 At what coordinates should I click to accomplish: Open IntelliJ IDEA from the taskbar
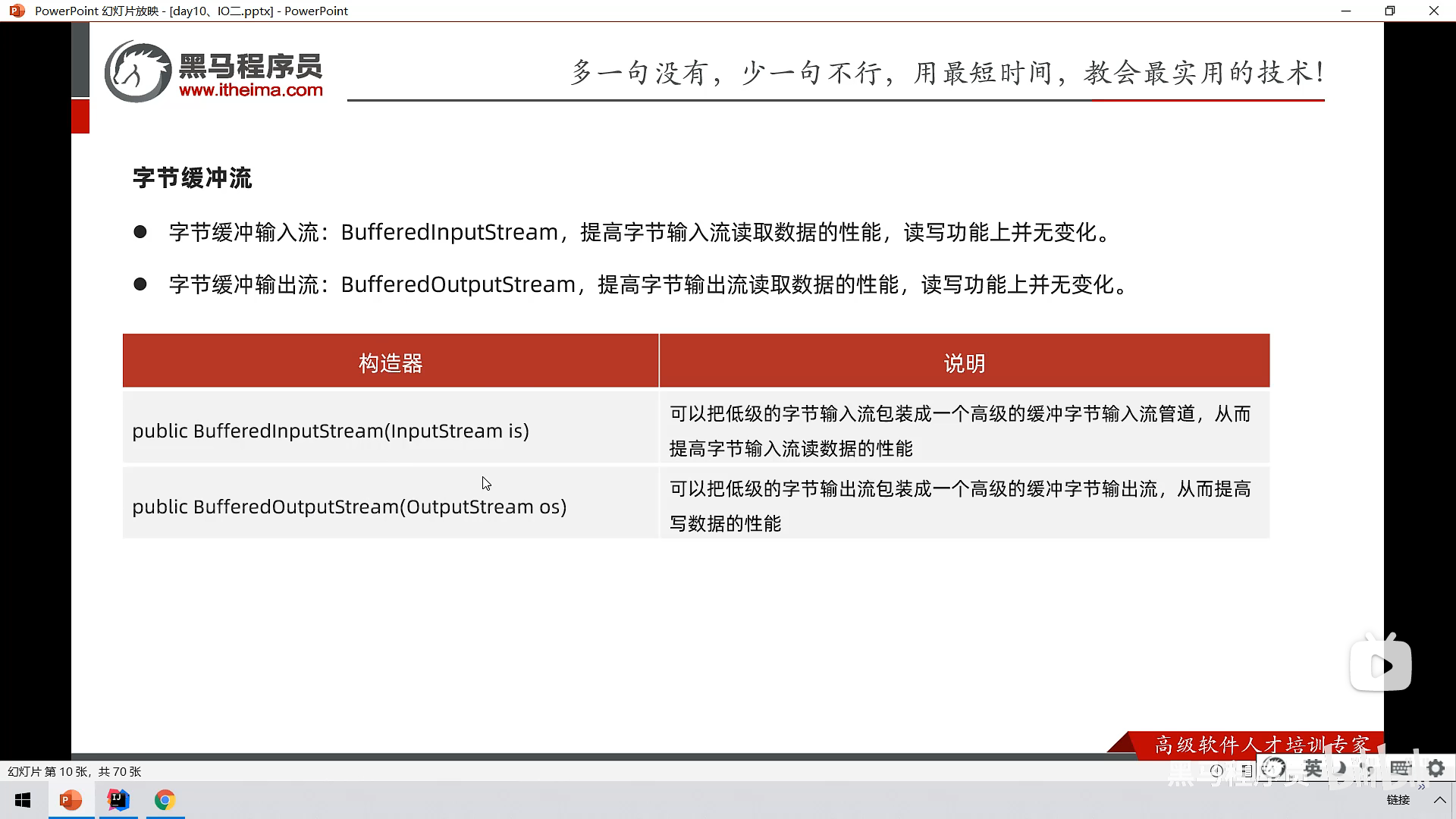pos(118,800)
